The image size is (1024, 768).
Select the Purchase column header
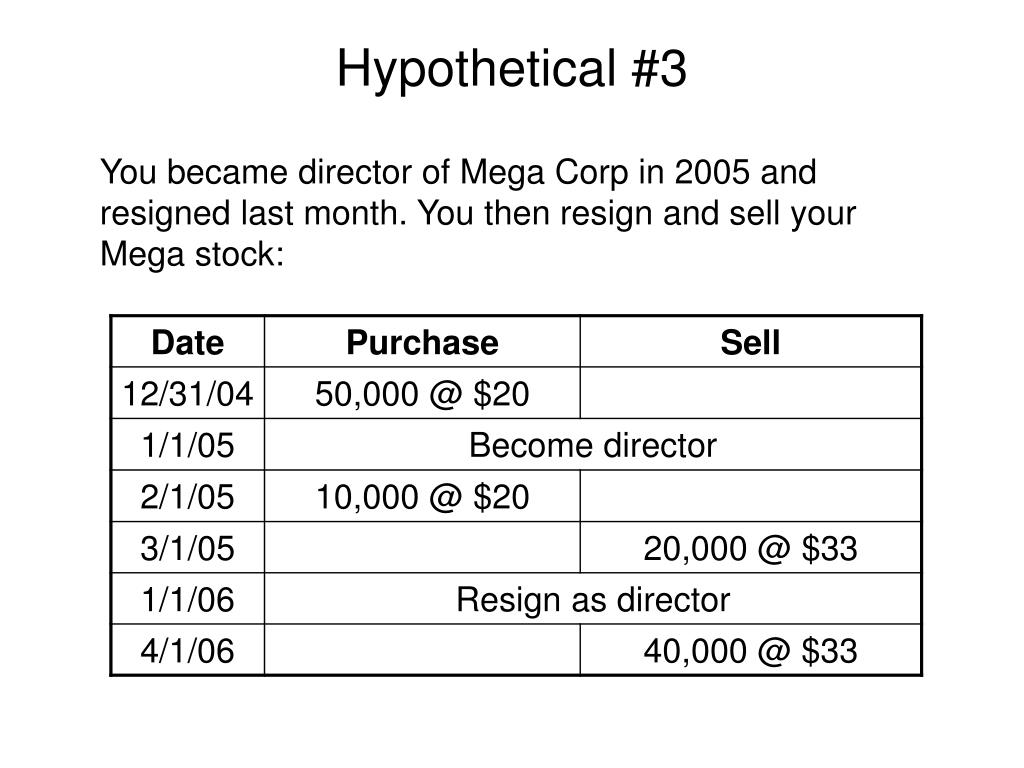[x=422, y=342]
